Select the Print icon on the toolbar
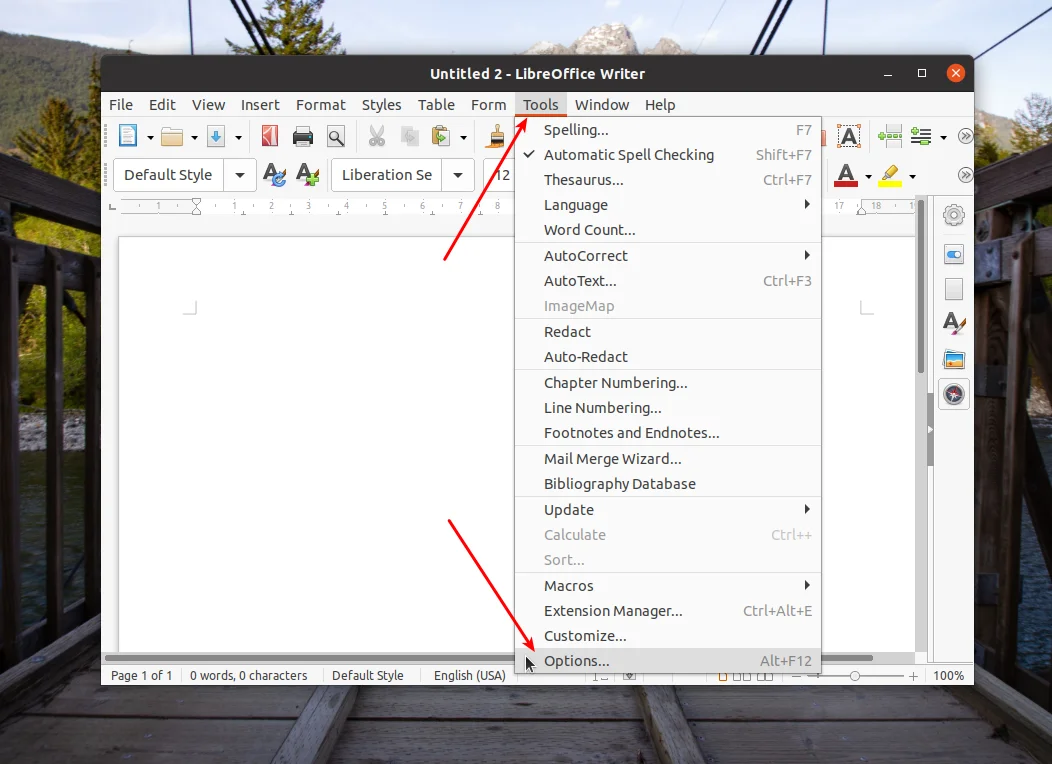1052x764 pixels. [303, 136]
